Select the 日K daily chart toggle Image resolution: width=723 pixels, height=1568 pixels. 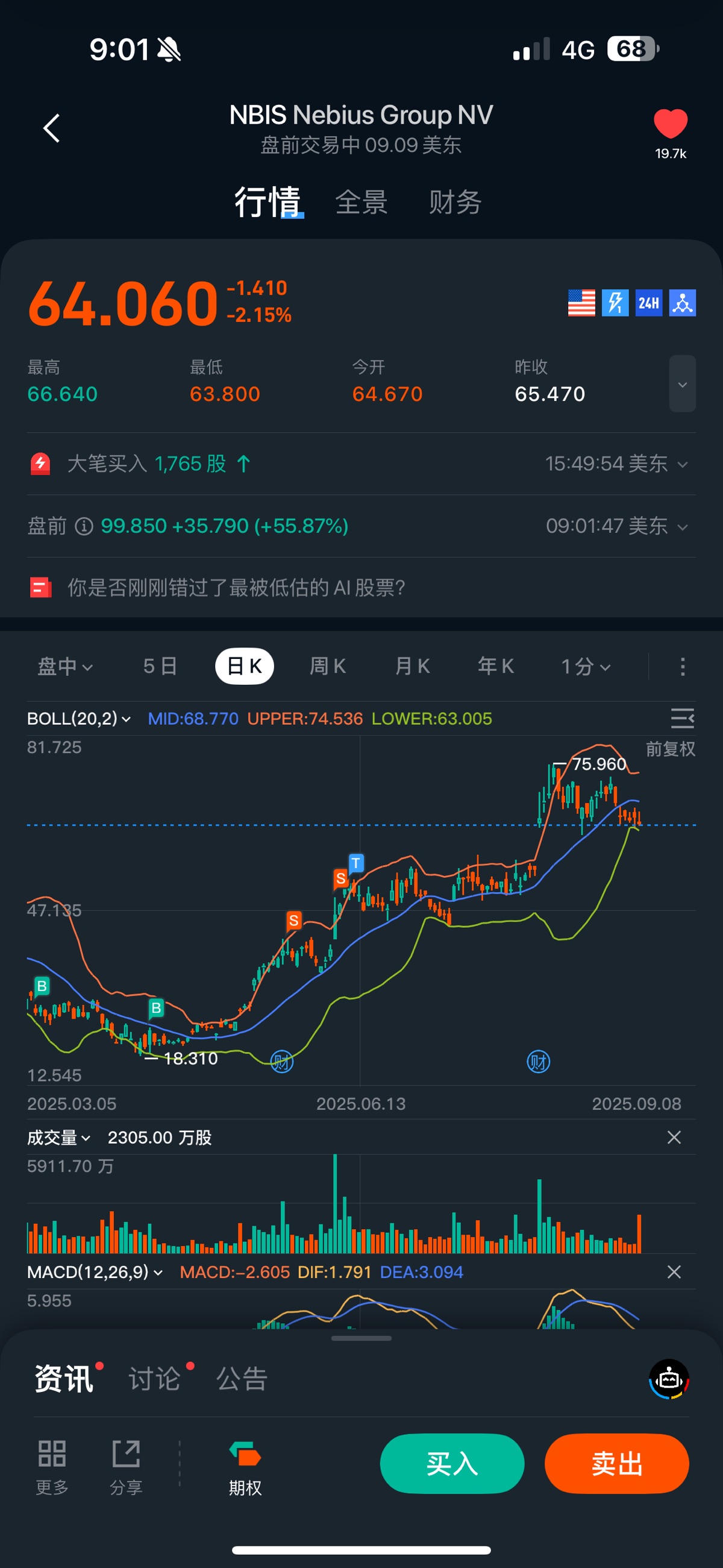point(244,666)
